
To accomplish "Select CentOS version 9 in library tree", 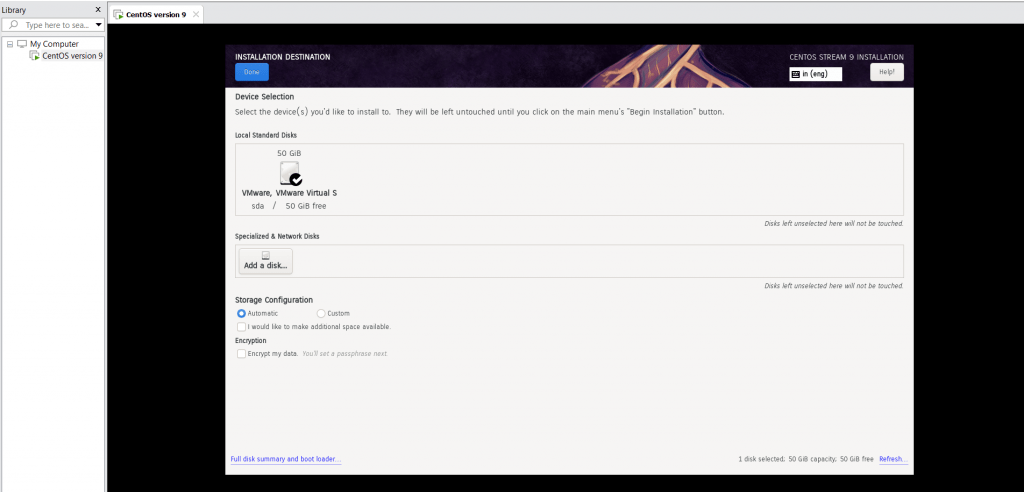I will click(72, 56).
